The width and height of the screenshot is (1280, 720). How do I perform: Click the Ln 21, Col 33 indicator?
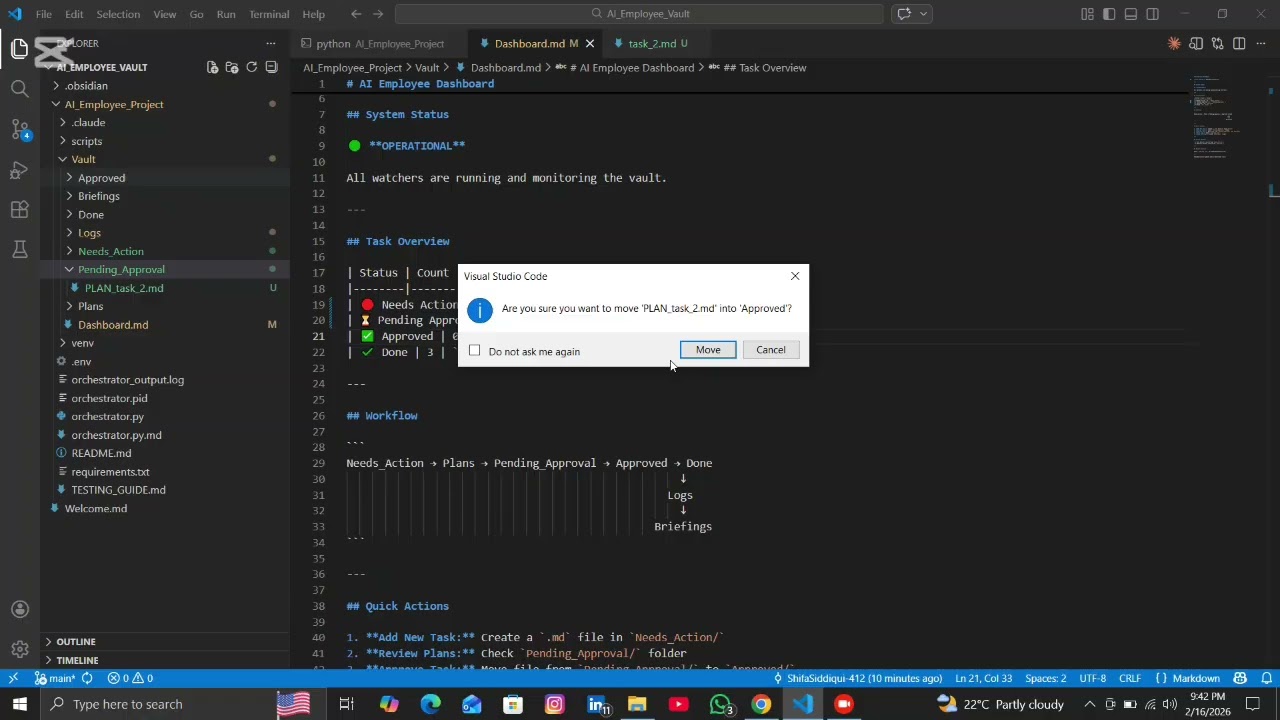(x=984, y=678)
